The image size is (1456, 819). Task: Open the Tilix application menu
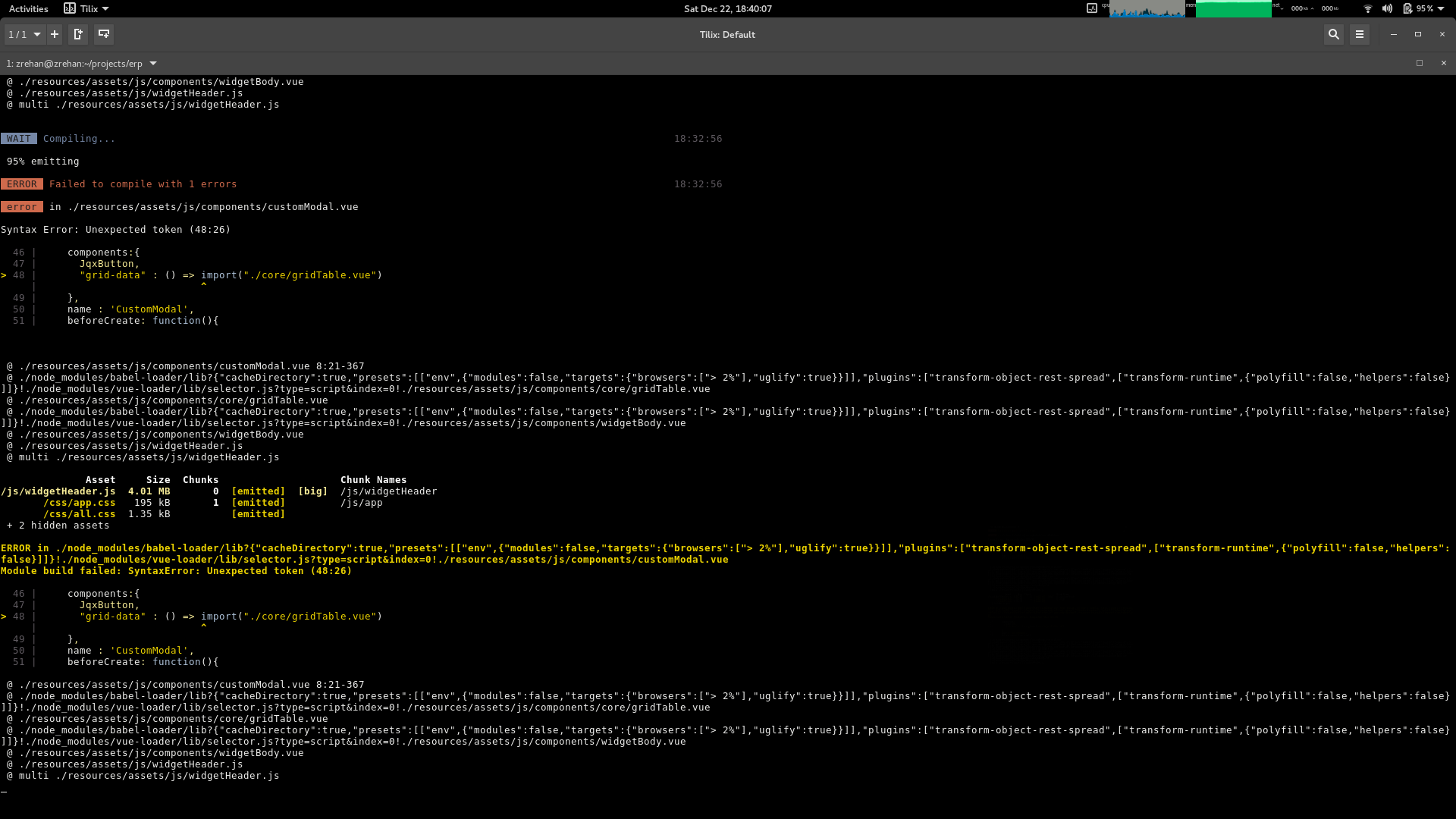click(x=86, y=8)
